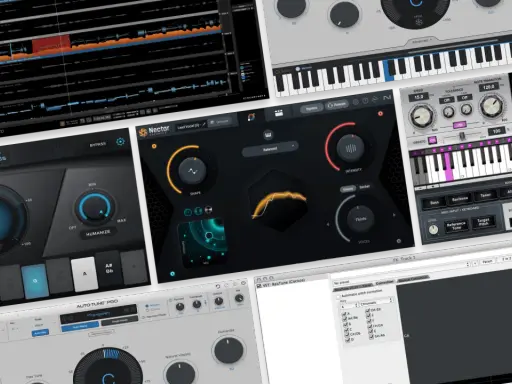This screenshot has width=512, height=384.
Task: Click the purple highlighted piano key
Action: (448, 168)
